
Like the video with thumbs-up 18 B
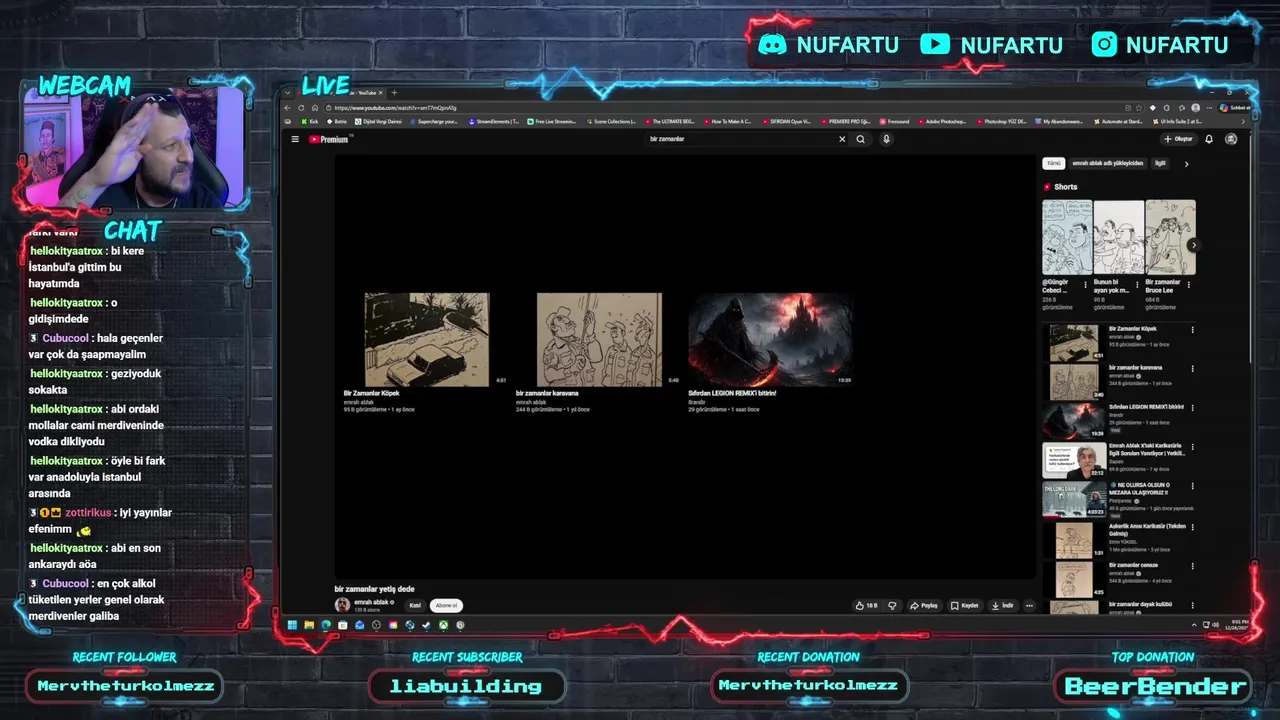(866, 605)
